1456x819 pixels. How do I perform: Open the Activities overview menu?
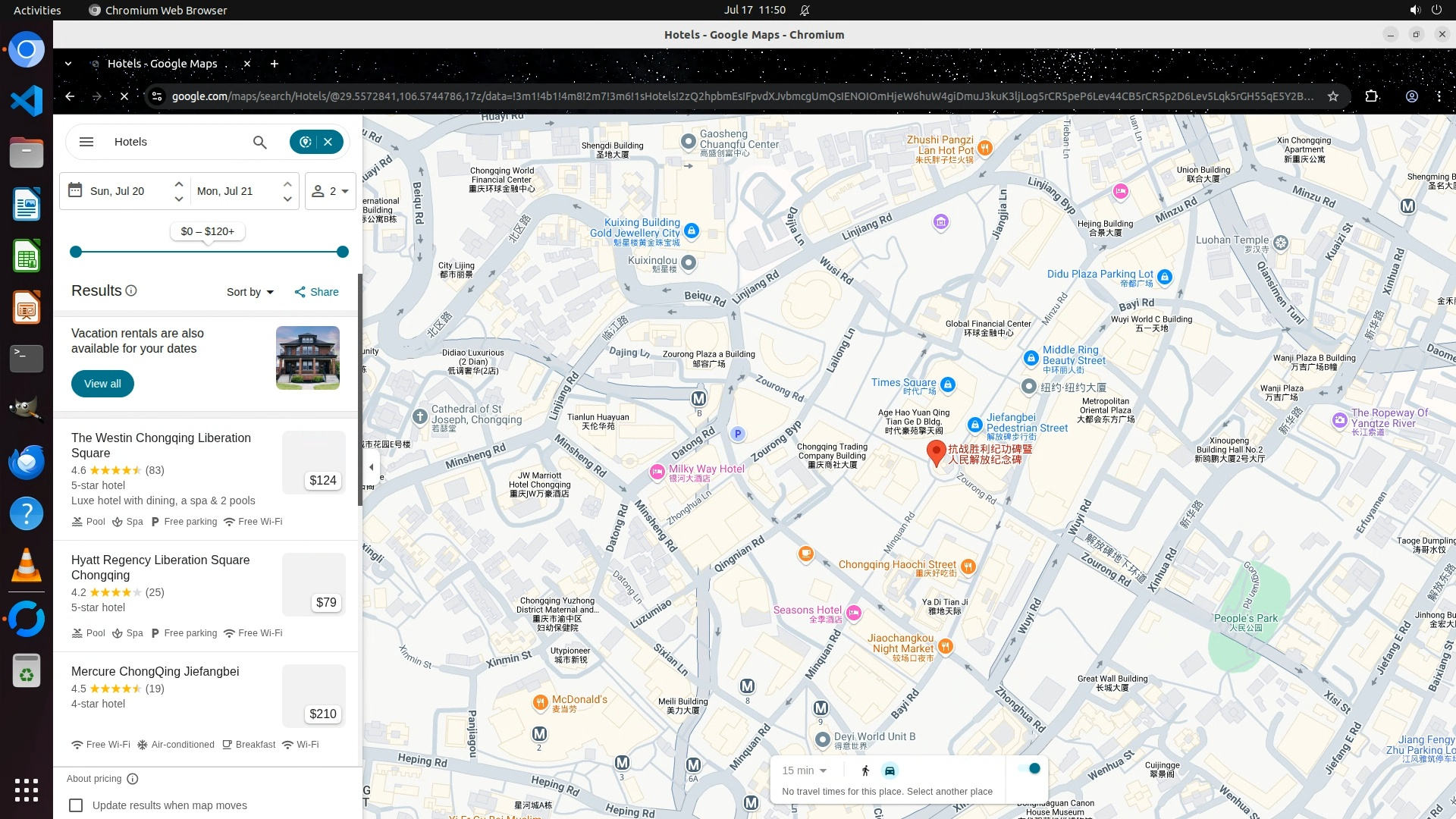pos(37,10)
